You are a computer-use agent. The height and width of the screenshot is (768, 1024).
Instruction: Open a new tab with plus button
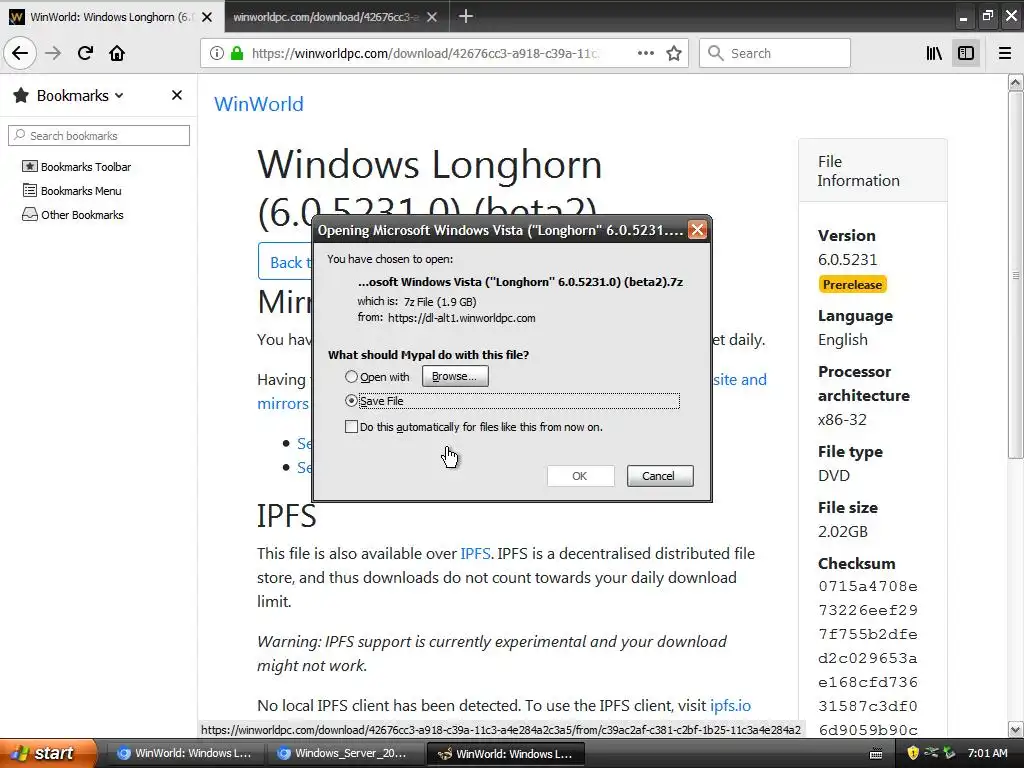pos(466,16)
